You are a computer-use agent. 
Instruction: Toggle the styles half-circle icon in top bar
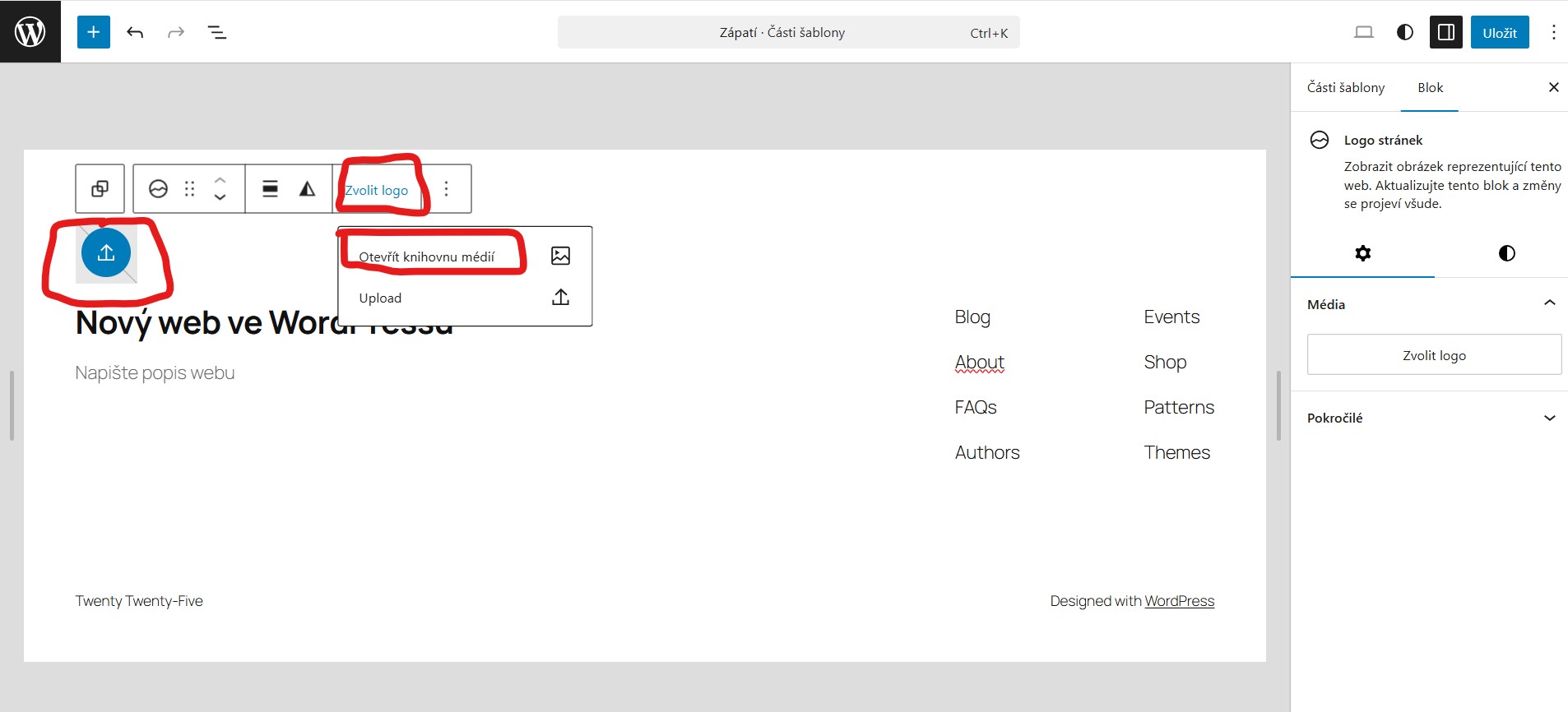[1405, 32]
